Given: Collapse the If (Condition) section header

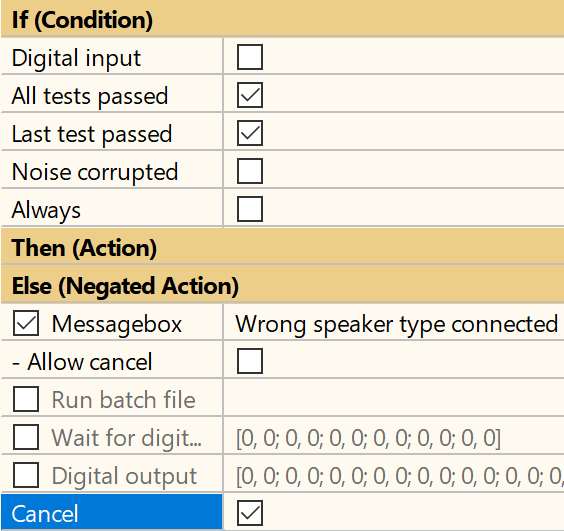Looking at the screenshot, I should pyautogui.click(x=282, y=19).
